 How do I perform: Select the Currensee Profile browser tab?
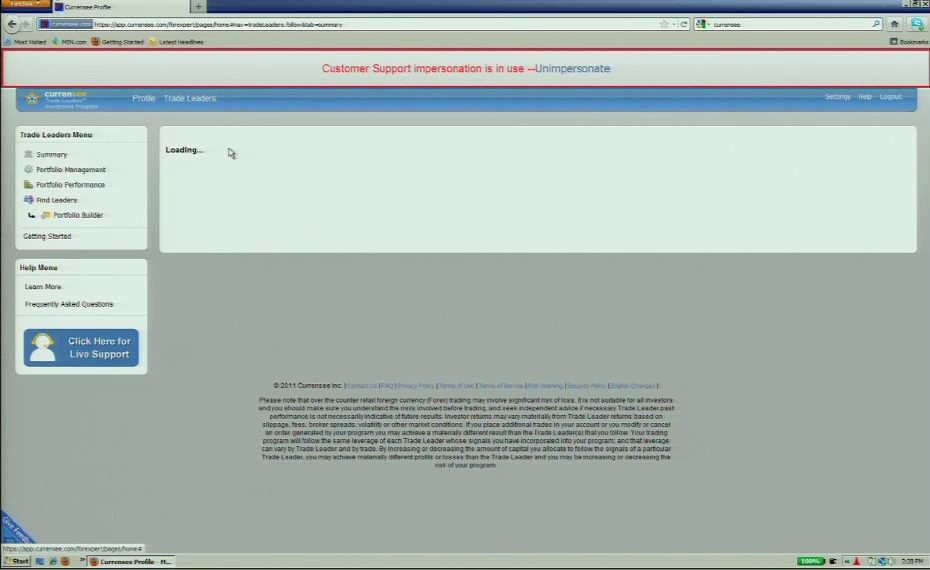point(120,7)
